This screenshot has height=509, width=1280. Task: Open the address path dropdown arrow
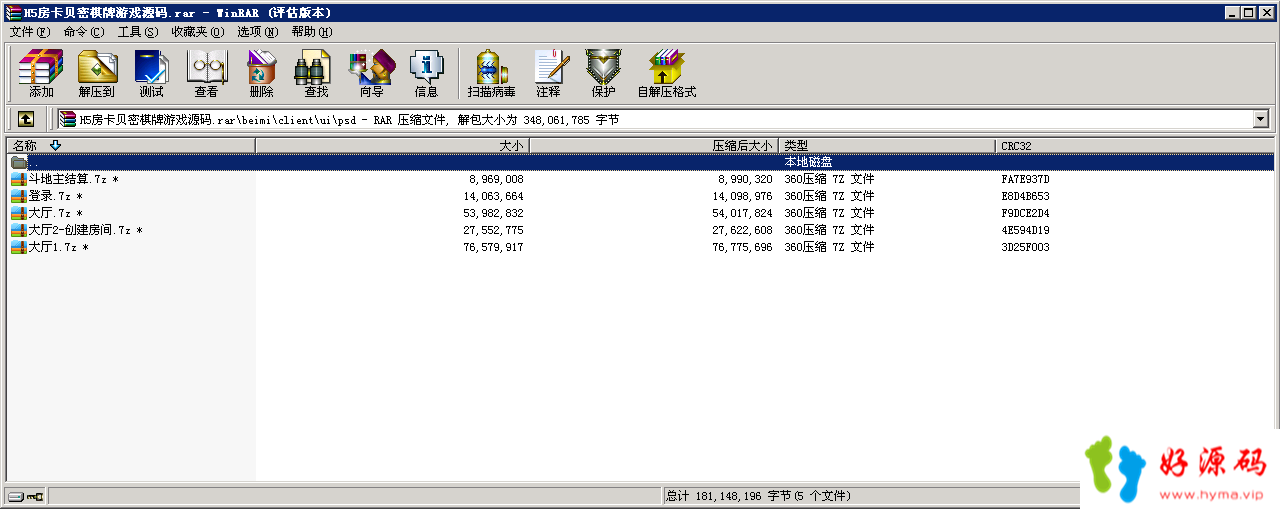tap(1261, 119)
